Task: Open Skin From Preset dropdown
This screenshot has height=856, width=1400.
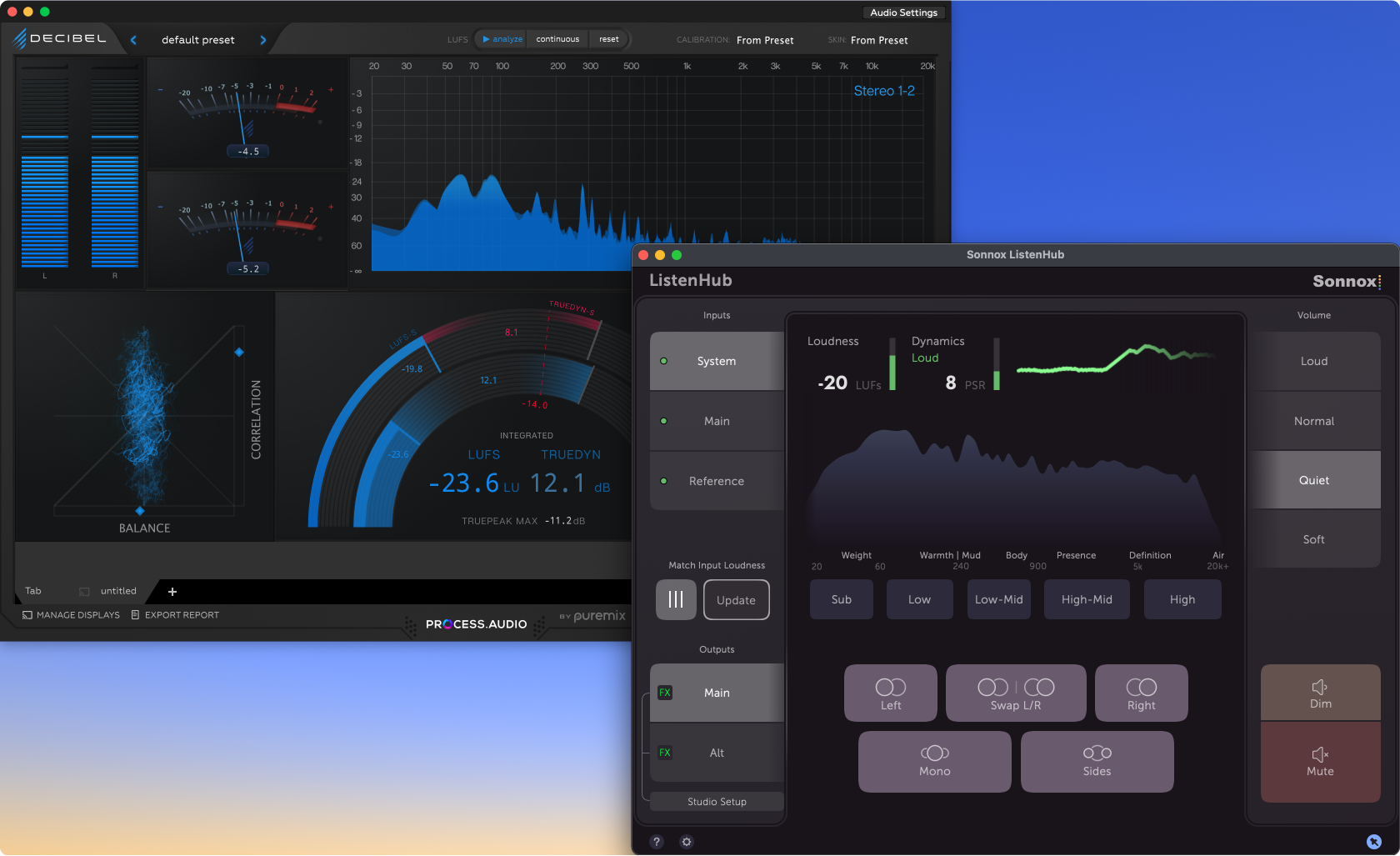Action: point(879,40)
